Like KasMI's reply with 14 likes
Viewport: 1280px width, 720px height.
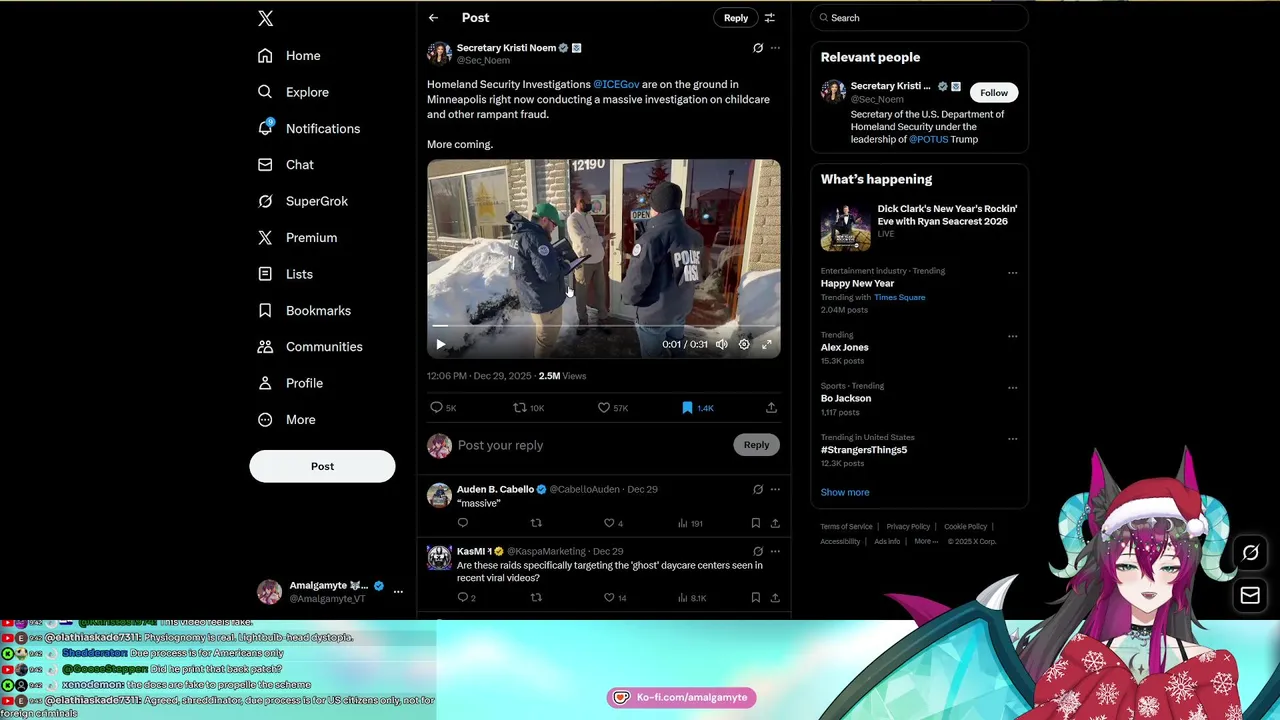615,598
